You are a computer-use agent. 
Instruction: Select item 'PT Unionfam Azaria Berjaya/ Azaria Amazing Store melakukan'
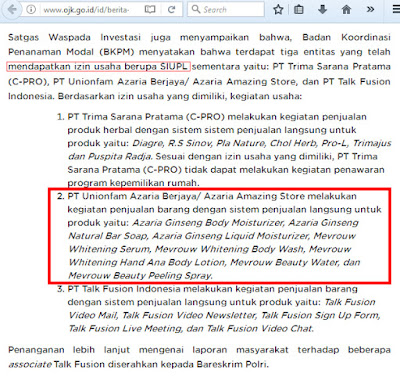click(x=212, y=196)
